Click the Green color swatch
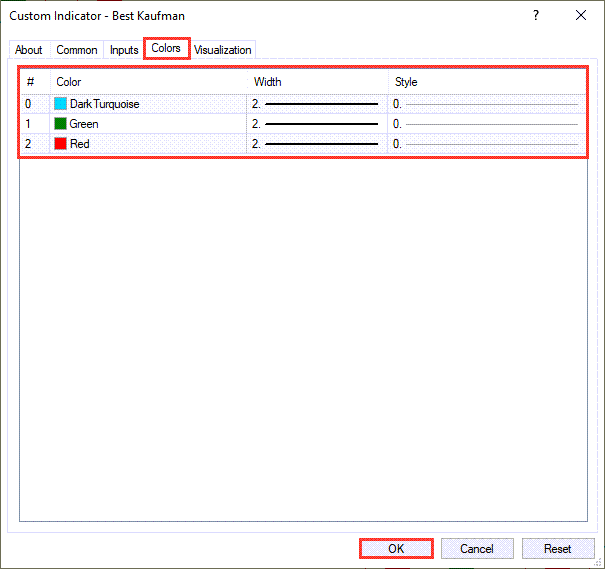The width and height of the screenshot is (605, 569). click(60, 124)
